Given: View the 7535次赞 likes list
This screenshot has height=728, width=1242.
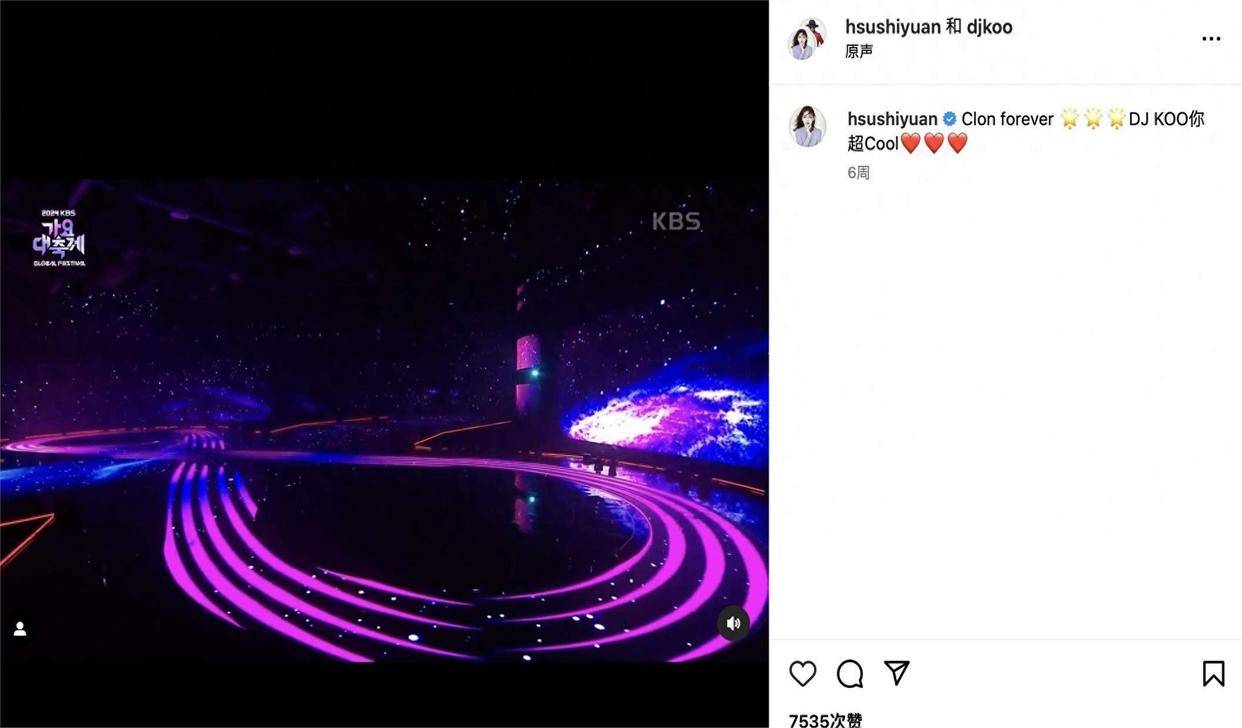Looking at the screenshot, I should coord(825,720).
